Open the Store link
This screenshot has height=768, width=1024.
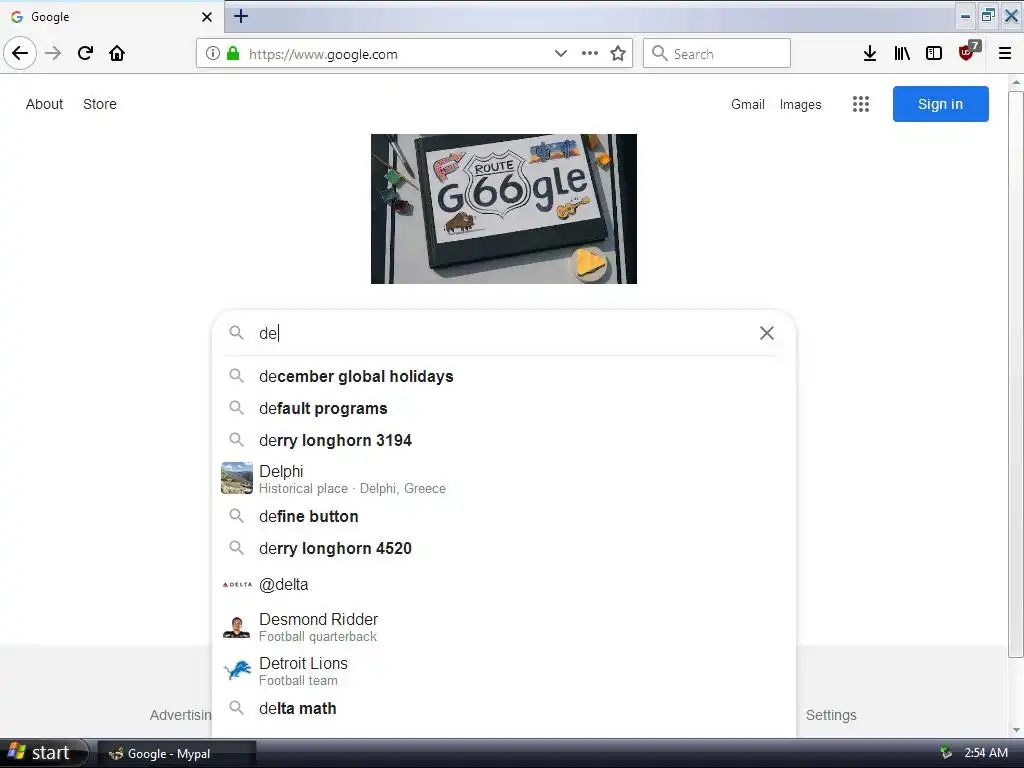100,104
